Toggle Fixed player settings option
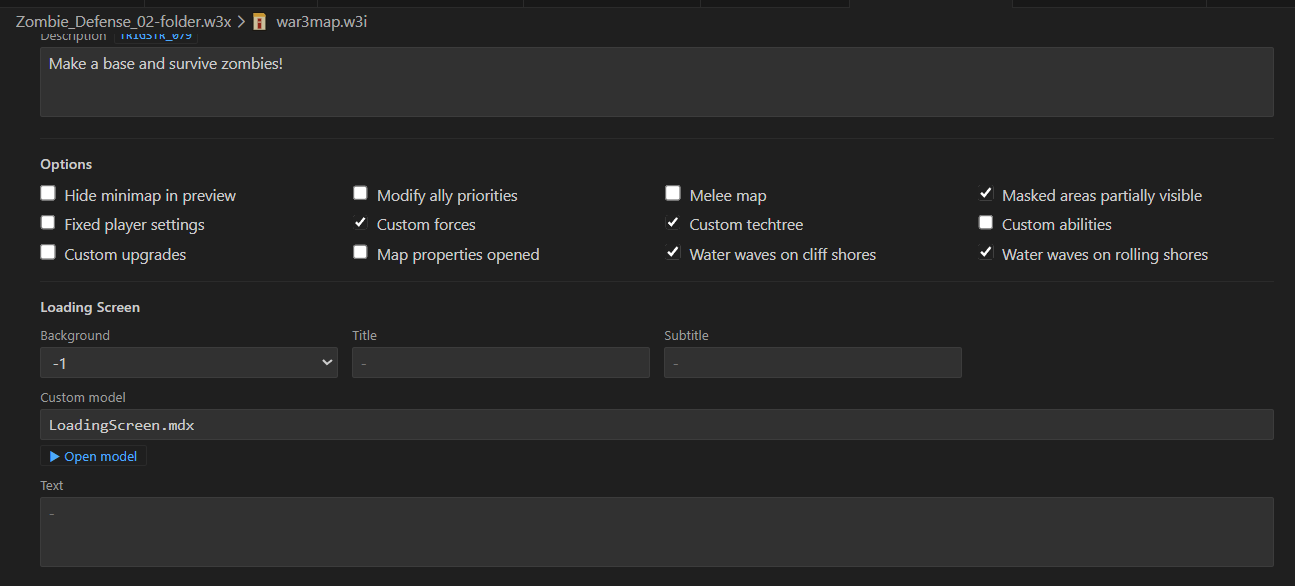This screenshot has width=1295, height=586. pyautogui.click(x=48, y=223)
